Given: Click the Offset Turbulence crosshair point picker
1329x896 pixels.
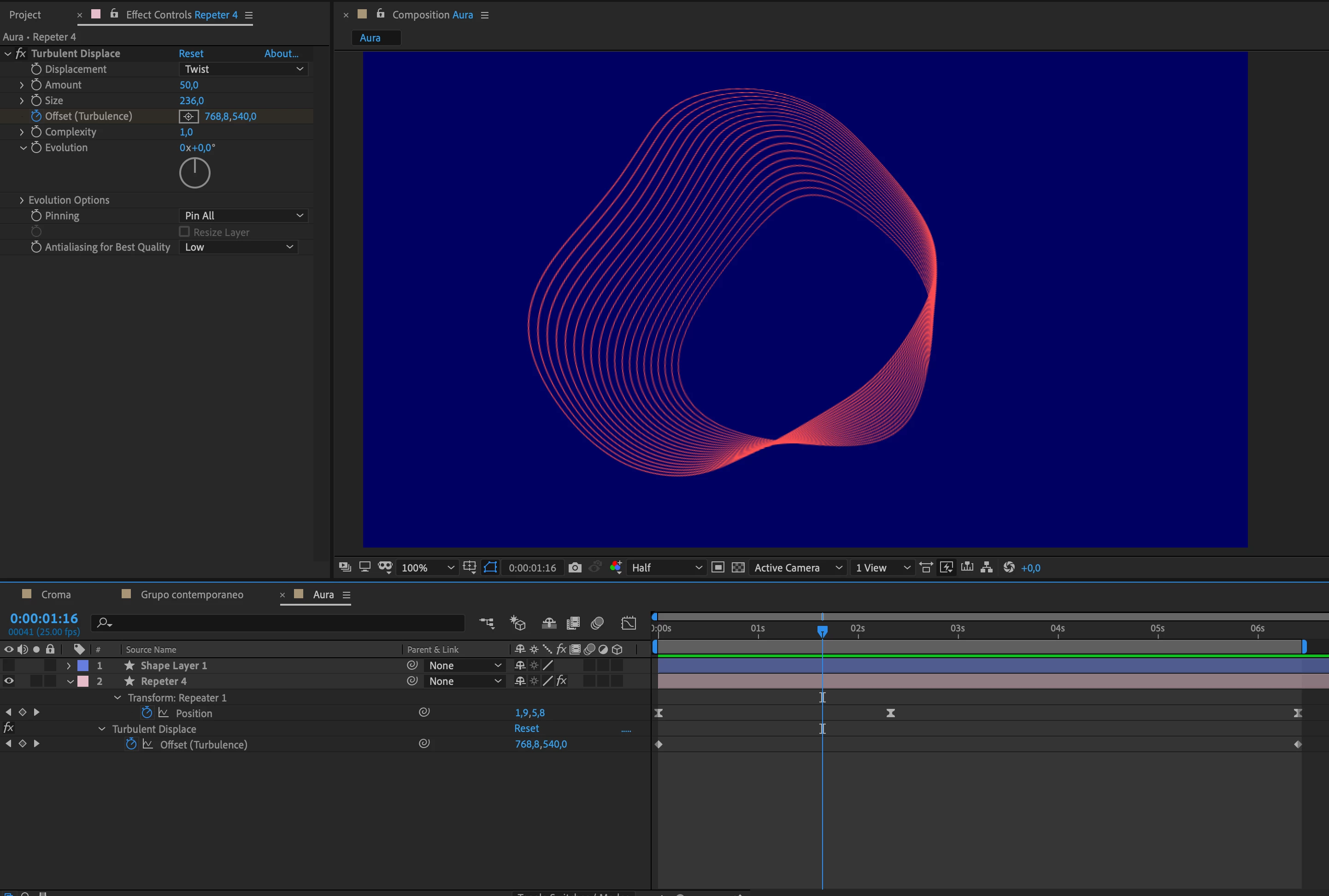Looking at the screenshot, I should pos(188,117).
